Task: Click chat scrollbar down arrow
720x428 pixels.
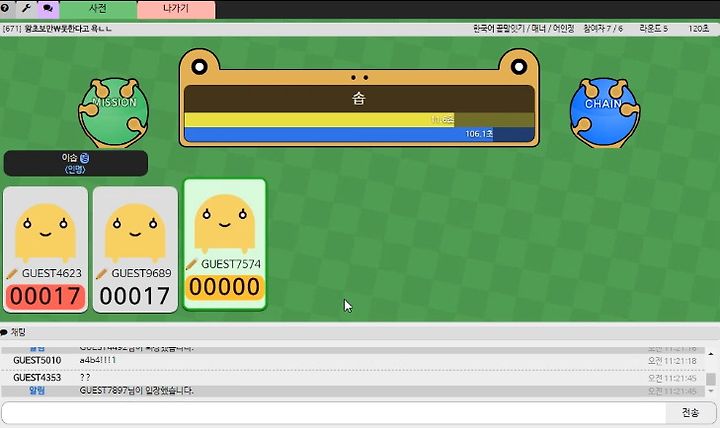Action: (711, 391)
